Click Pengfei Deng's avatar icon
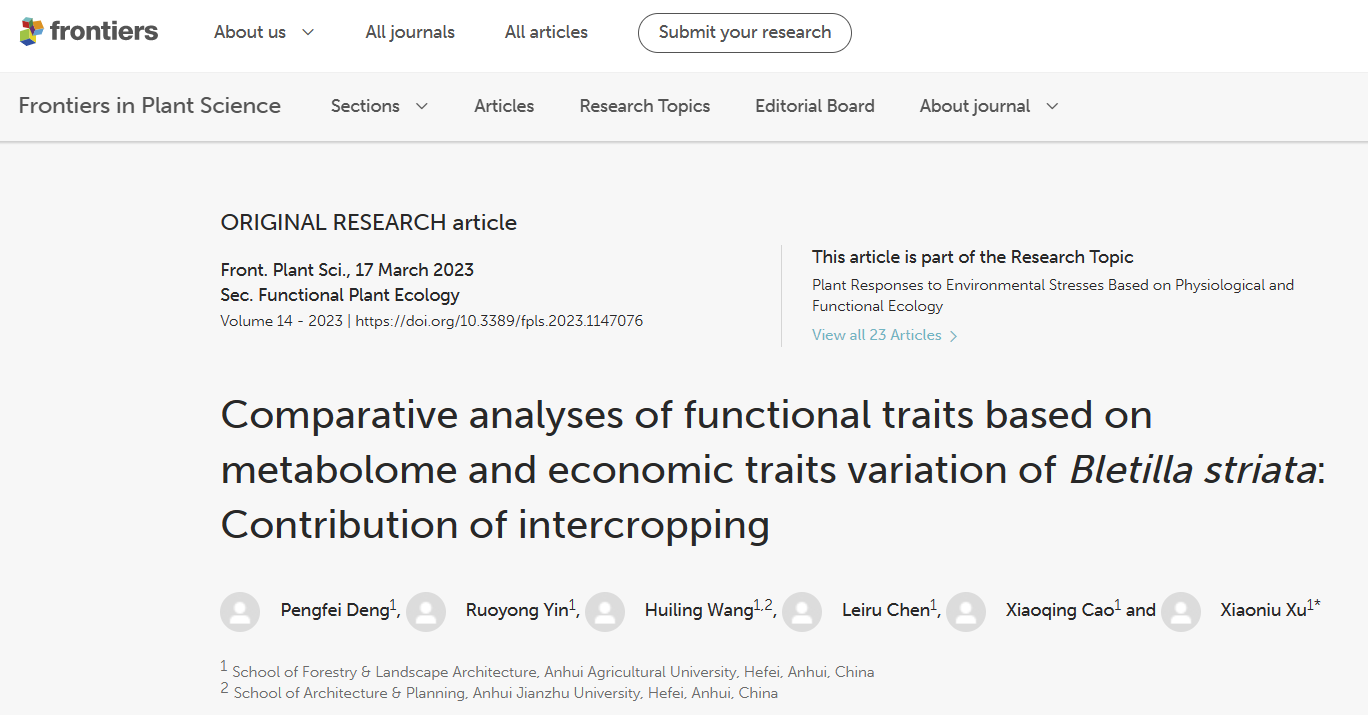Image resolution: width=1368 pixels, height=715 pixels. click(x=240, y=611)
